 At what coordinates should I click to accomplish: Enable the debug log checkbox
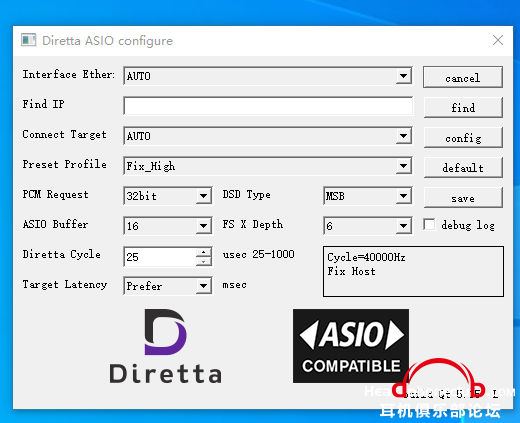429,224
